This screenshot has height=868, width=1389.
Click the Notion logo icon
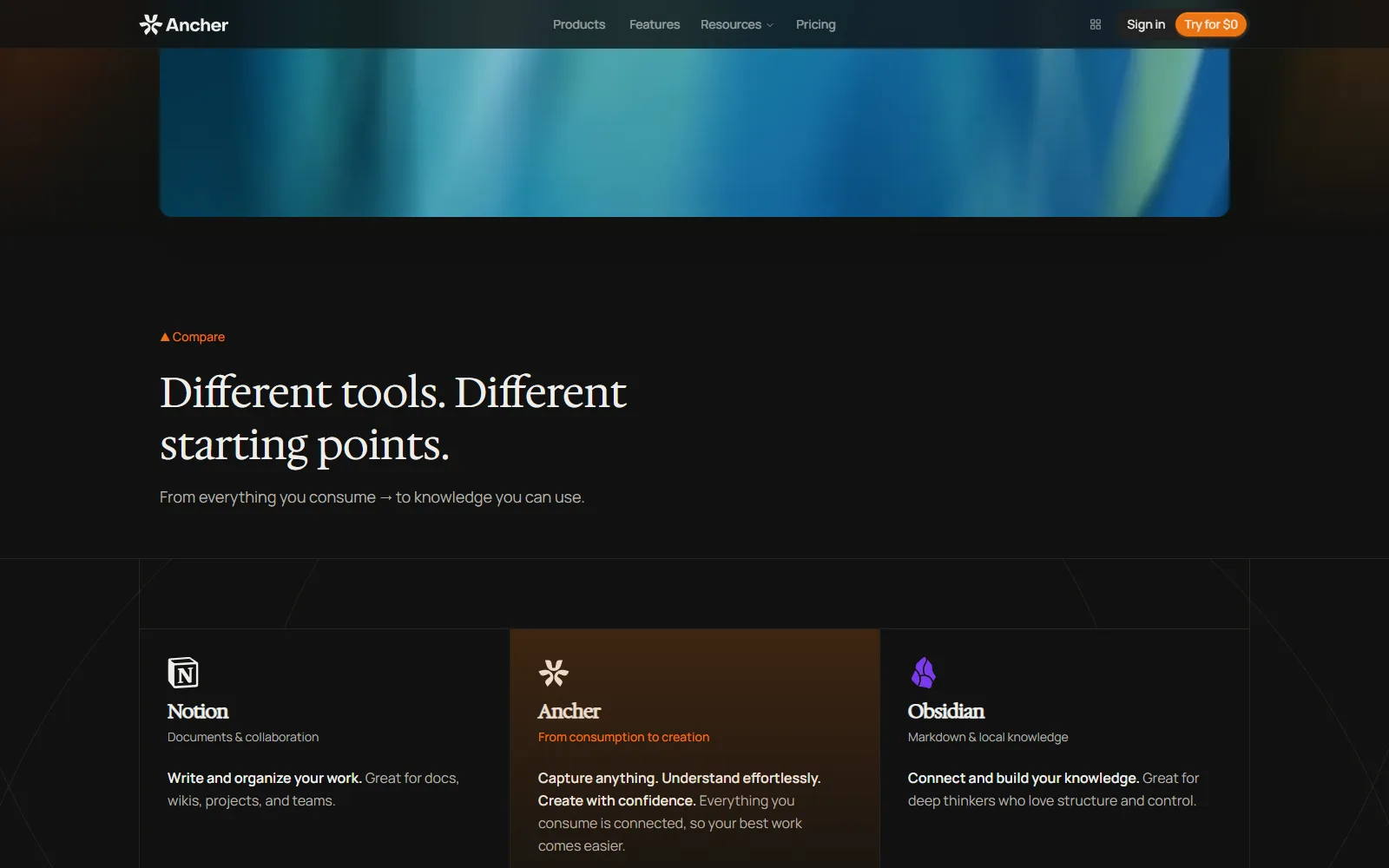[x=183, y=673]
